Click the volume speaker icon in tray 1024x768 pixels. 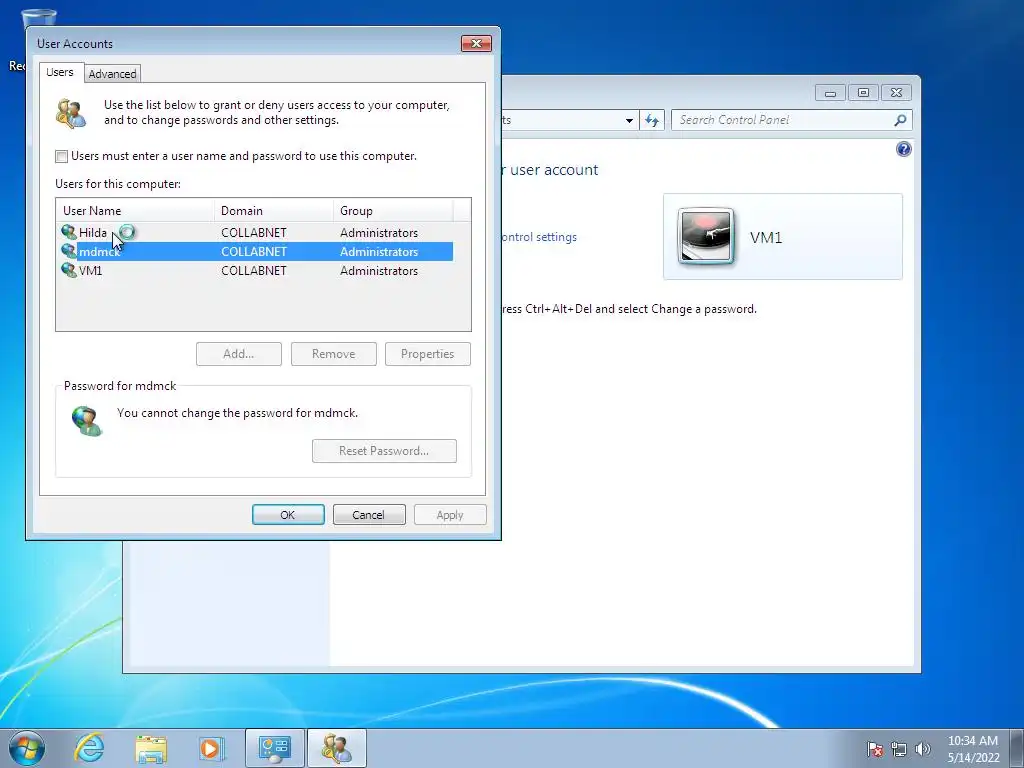pos(923,749)
